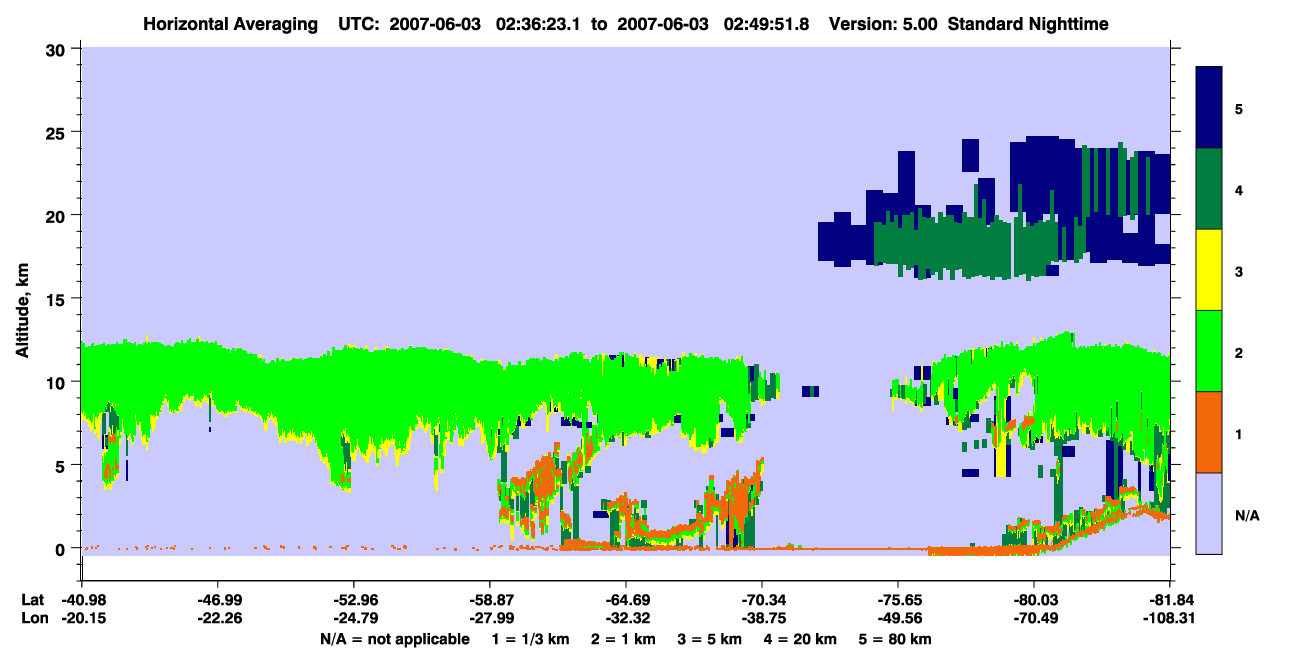Click legend text 'N/A = not applicable'
The image size is (1300, 667).
pyautogui.click(x=394, y=638)
